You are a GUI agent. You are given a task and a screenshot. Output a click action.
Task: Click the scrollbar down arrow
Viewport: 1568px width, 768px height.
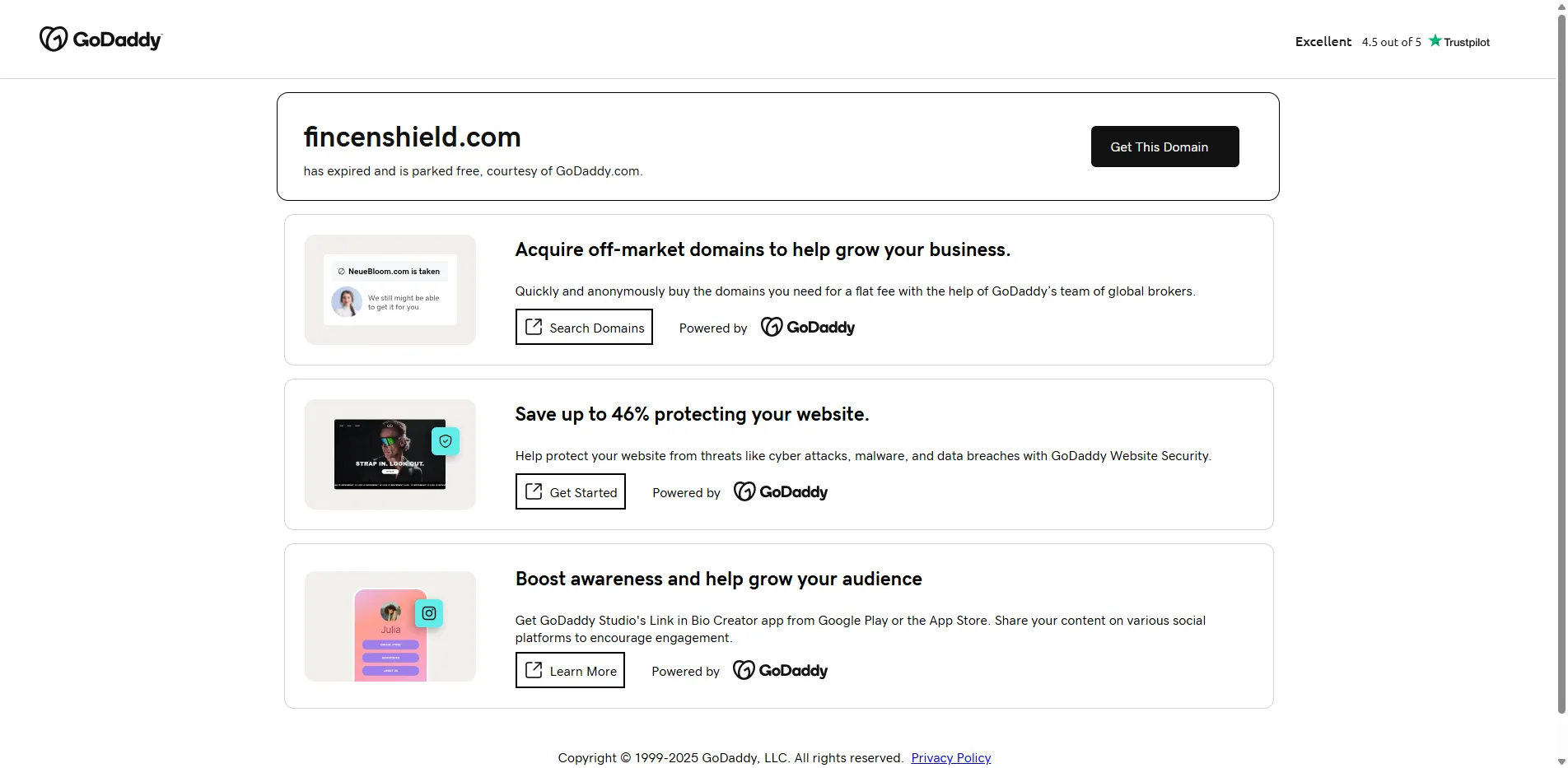point(1561,761)
